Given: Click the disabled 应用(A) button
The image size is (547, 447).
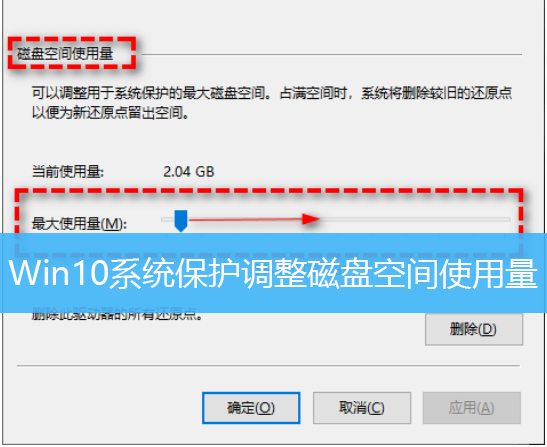Looking at the screenshot, I should (472, 408).
